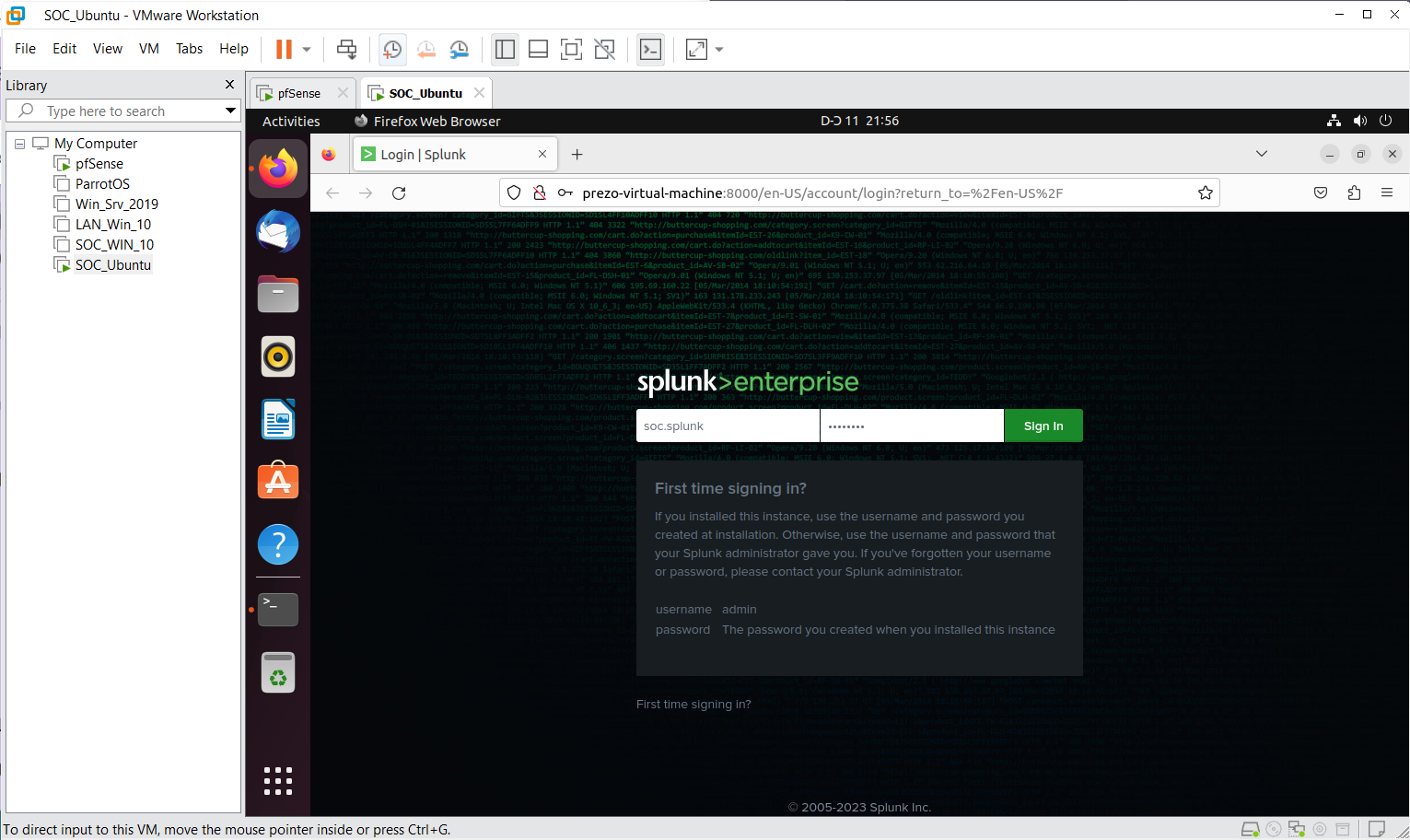Click Send Ctrl+Alt+Del toolbar icon

click(x=346, y=49)
